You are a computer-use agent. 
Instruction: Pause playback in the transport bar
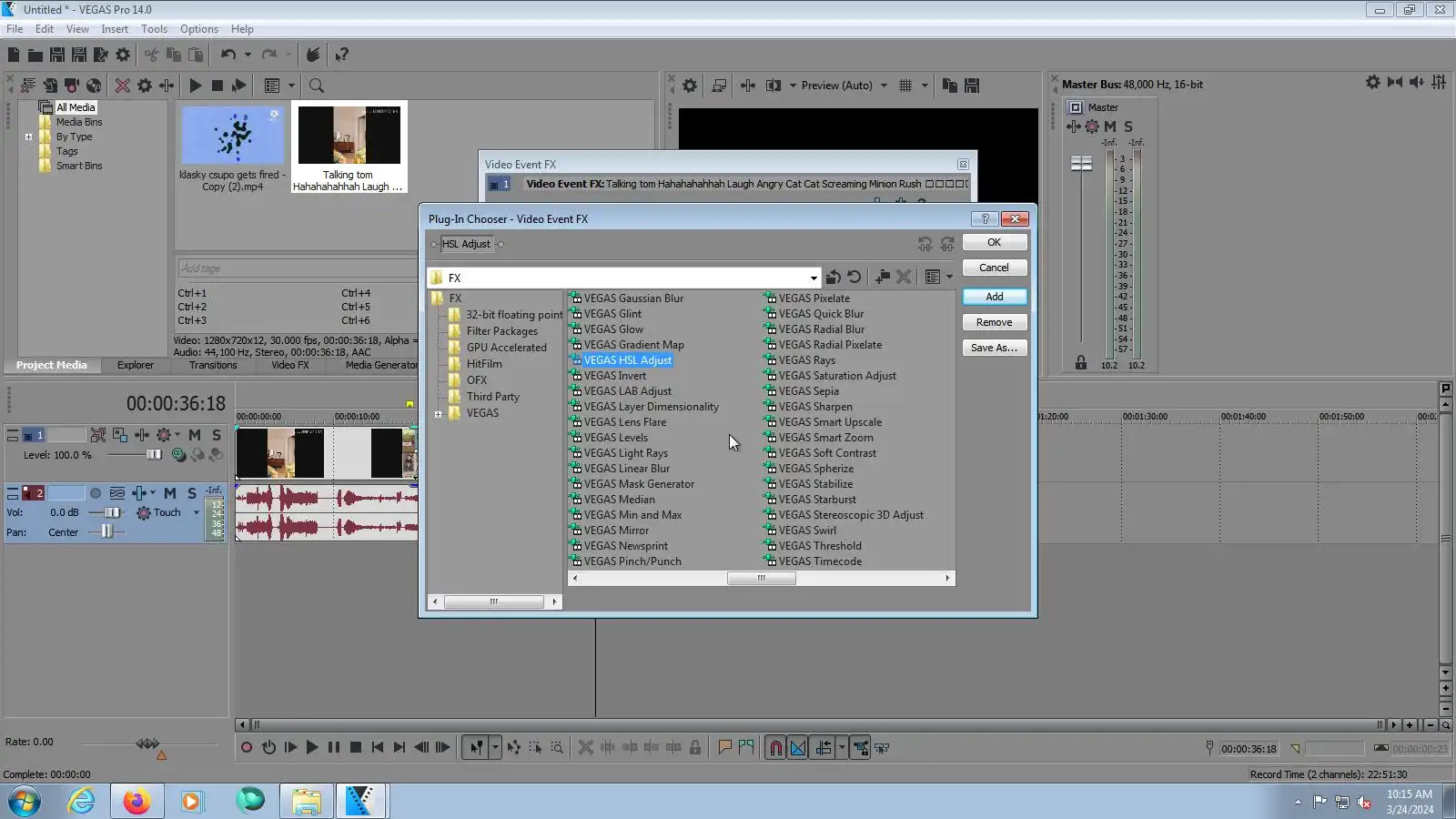pyautogui.click(x=334, y=748)
